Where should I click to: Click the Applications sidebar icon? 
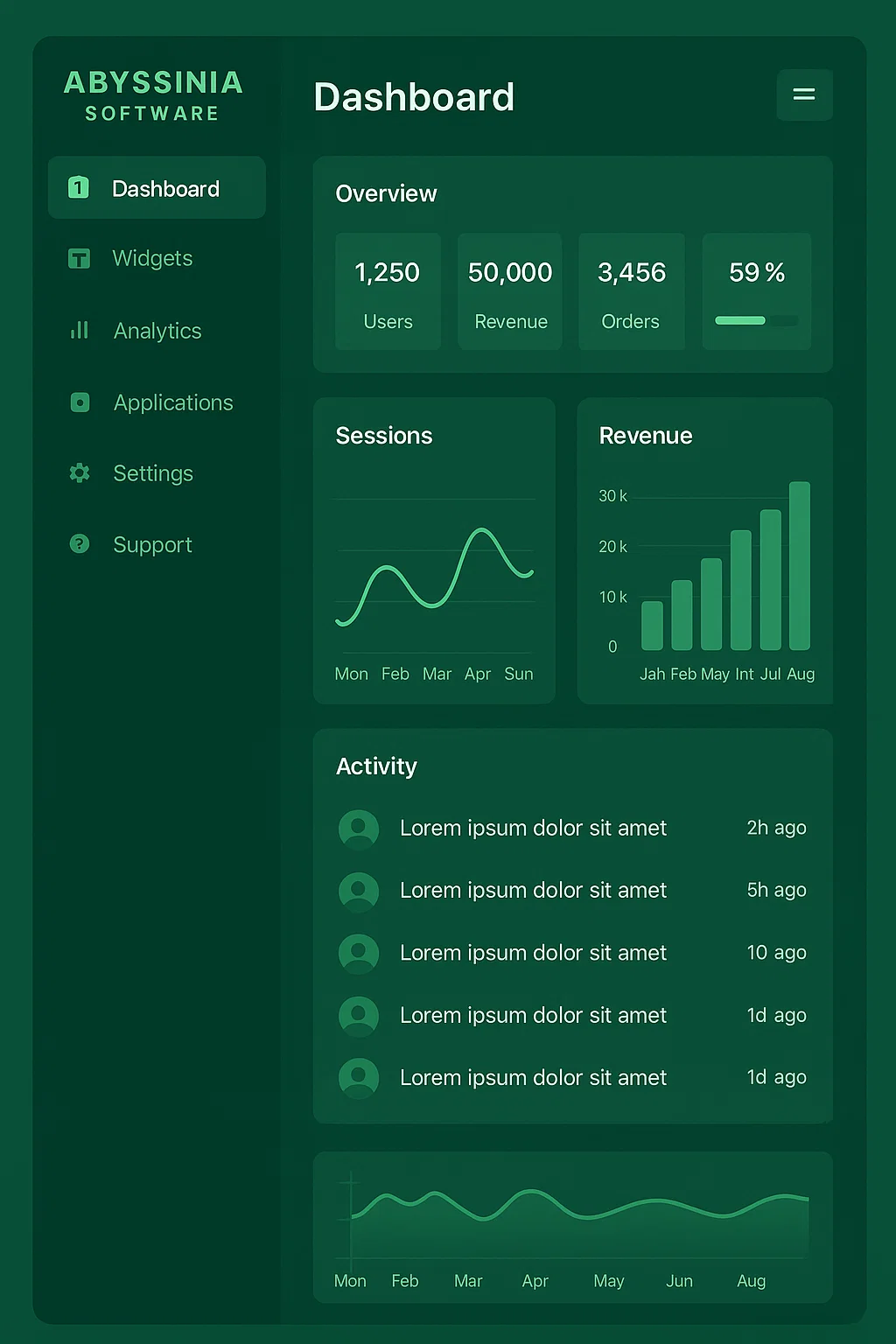click(x=80, y=402)
